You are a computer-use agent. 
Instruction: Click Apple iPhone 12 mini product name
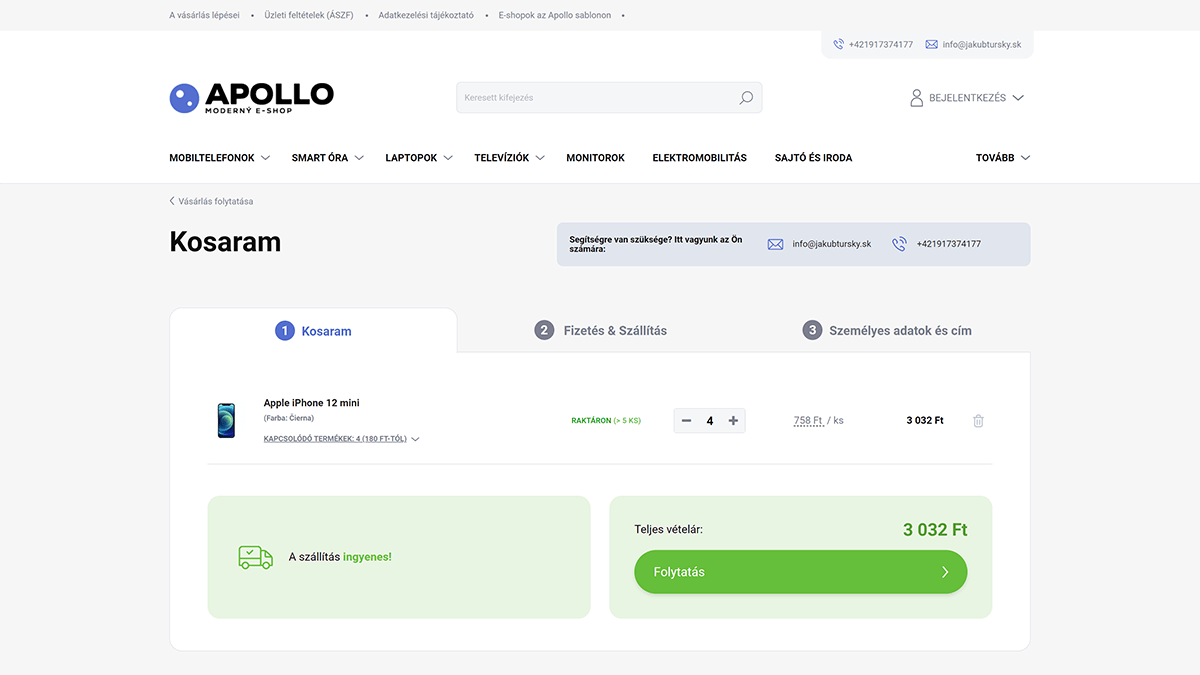point(312,403)
